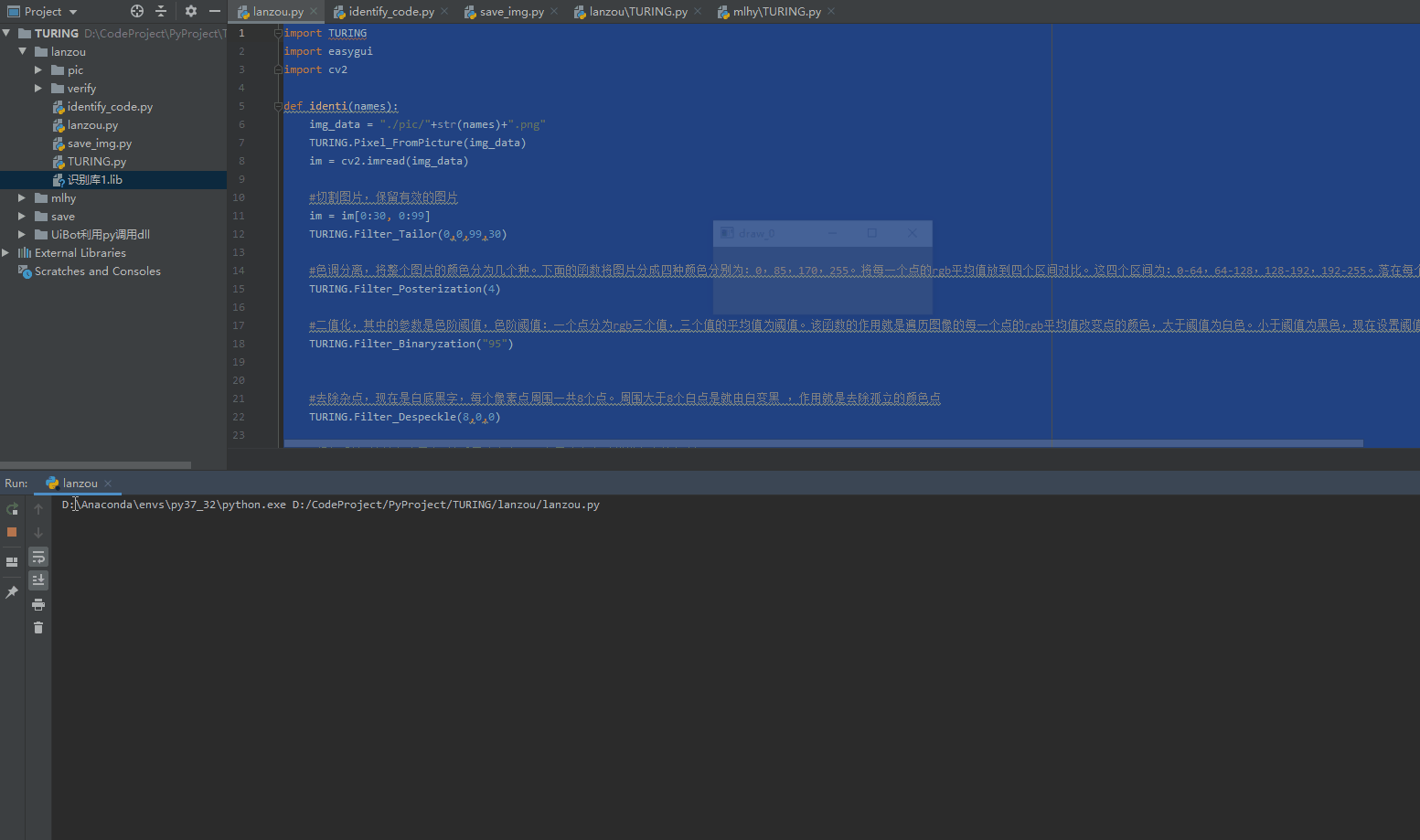Stop the running process
Image resolution: width=1420 pixels, height=840 pixels.
pyautogui.click(x=13, y=532)
